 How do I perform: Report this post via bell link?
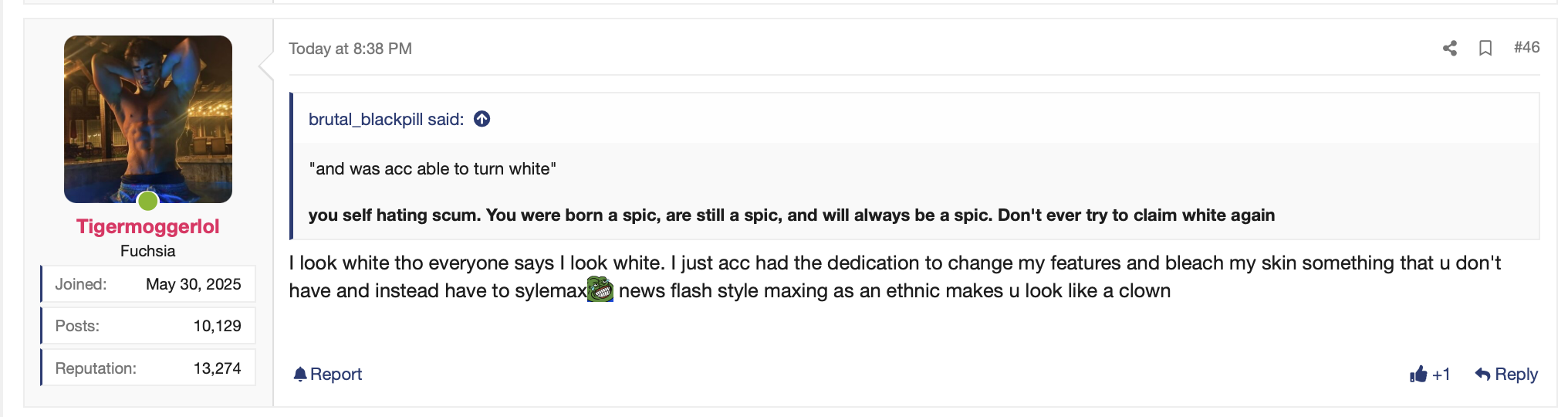328,375
